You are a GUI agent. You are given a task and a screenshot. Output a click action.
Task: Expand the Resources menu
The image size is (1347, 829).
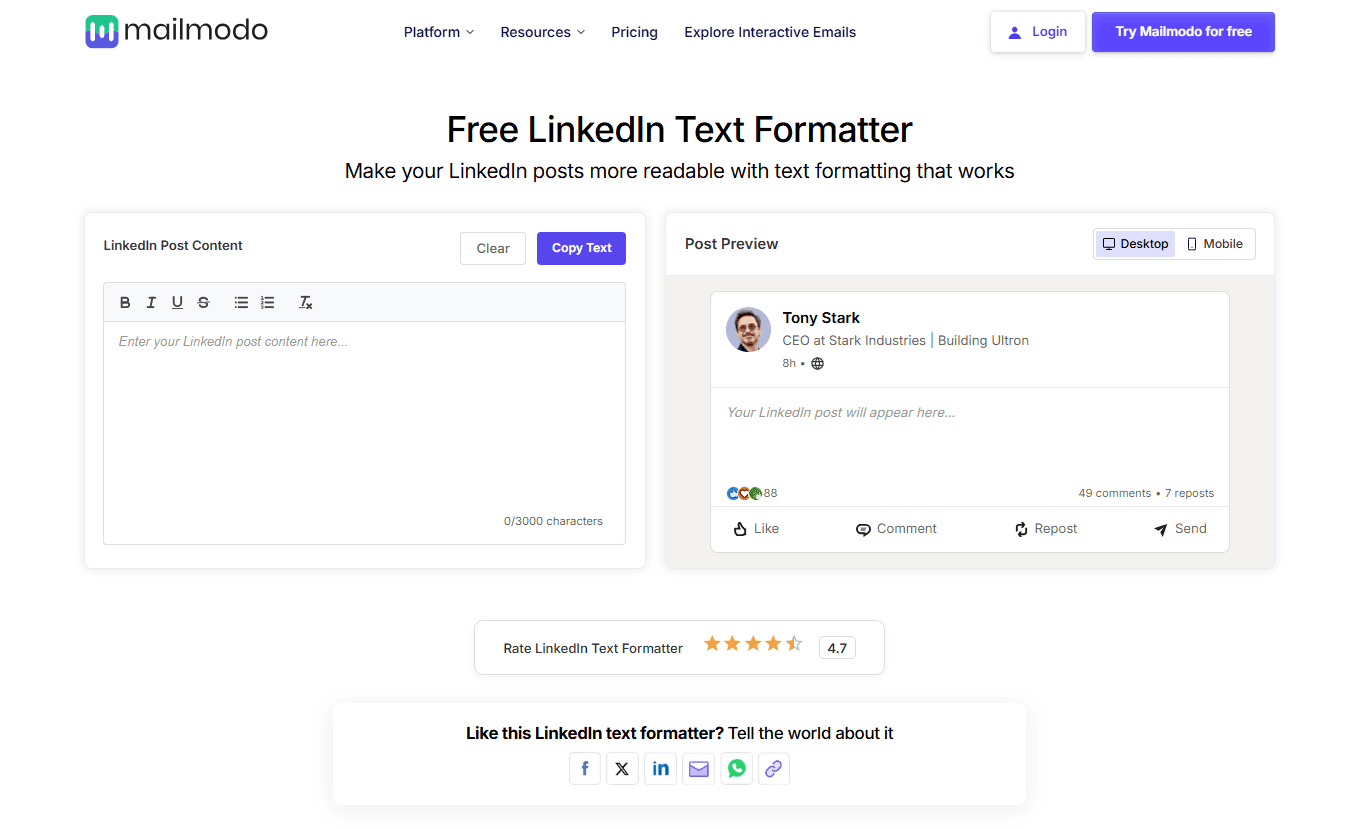[x=543, y=32]
